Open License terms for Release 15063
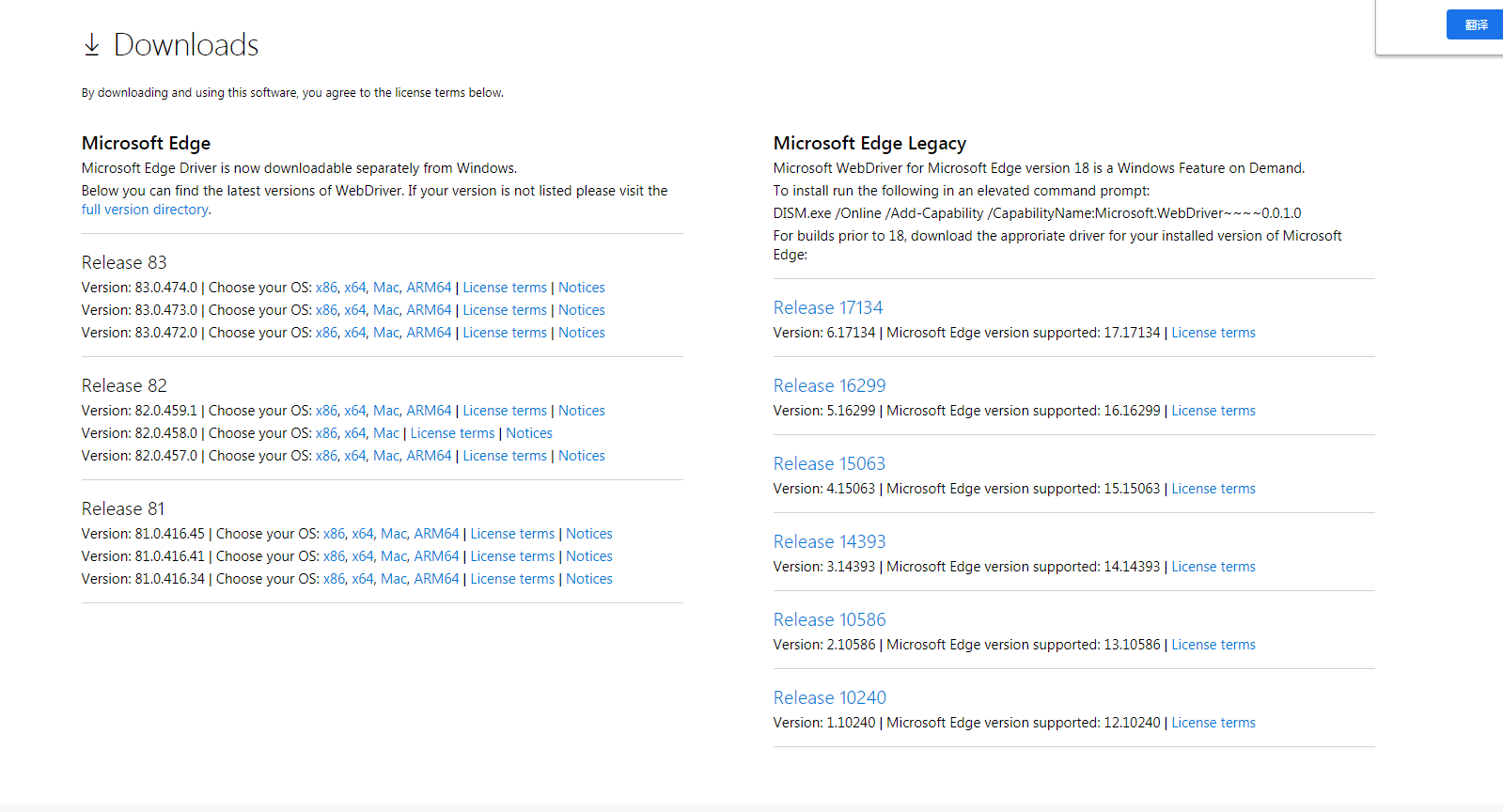The image size is (1503, 812). pyautogui.click(x=1213, y=489)
